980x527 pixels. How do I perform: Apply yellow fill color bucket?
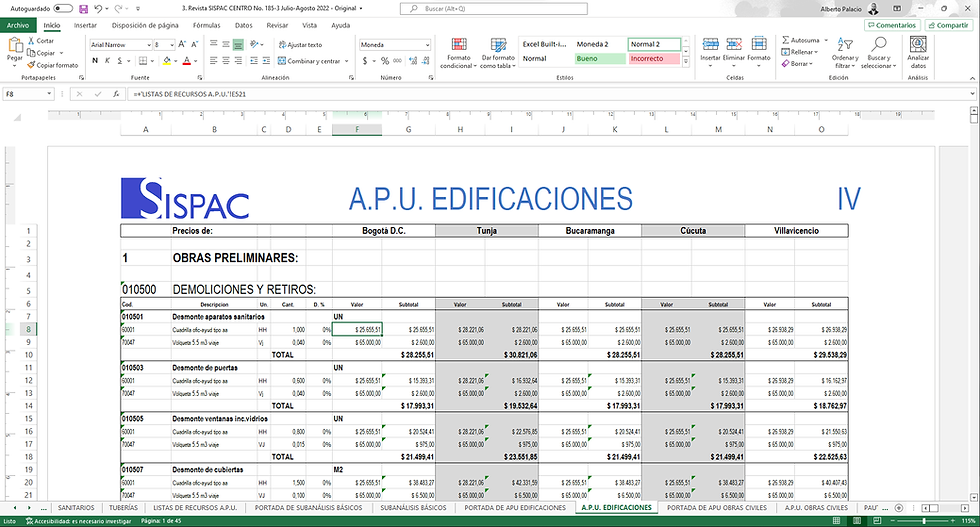tap(166, 61)
